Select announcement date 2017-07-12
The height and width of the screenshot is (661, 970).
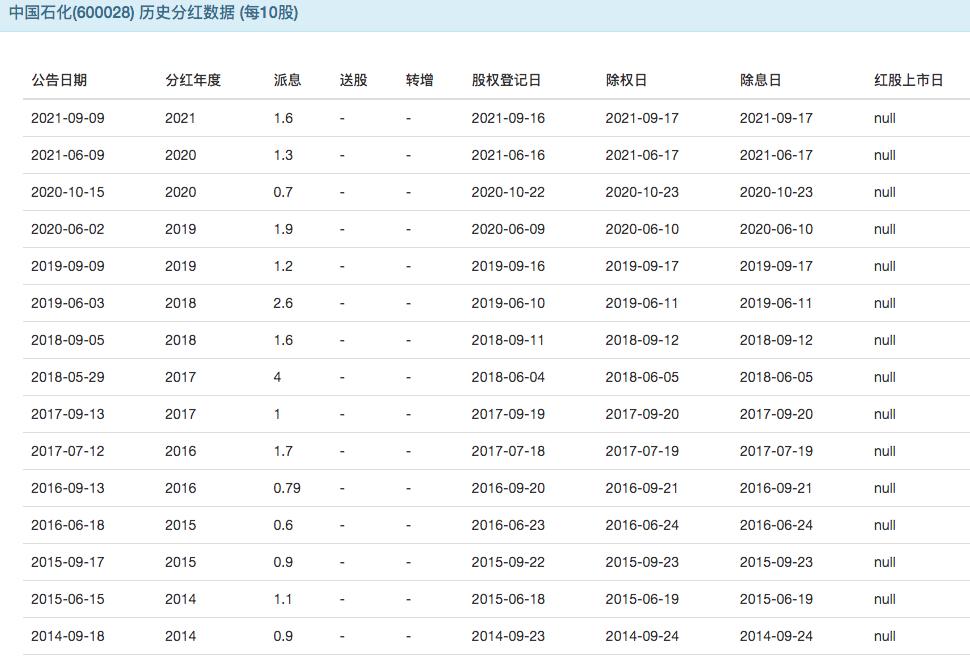pyautogui.click(x=68, y=451)
